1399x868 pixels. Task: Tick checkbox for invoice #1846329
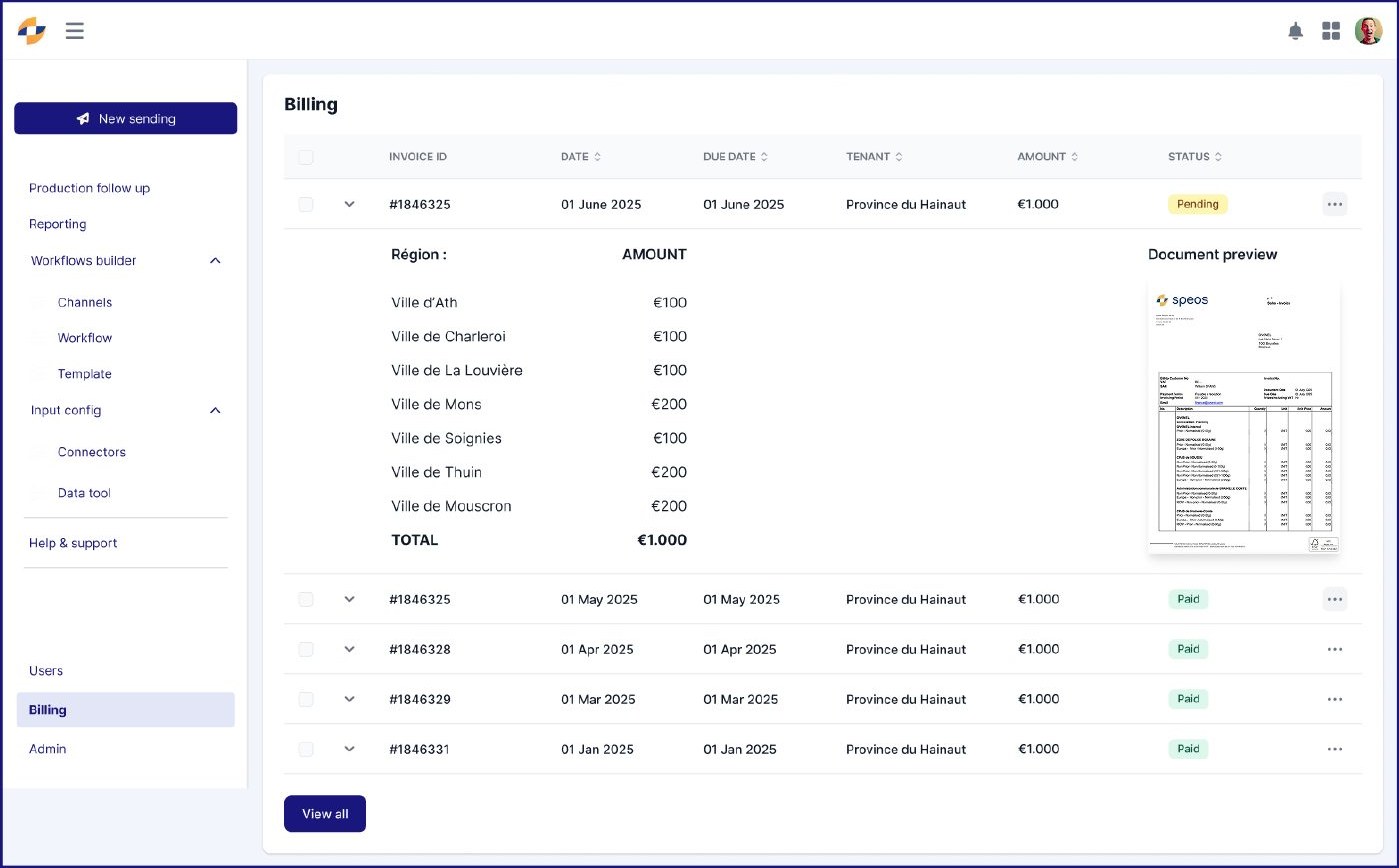(x=306, y=699)
